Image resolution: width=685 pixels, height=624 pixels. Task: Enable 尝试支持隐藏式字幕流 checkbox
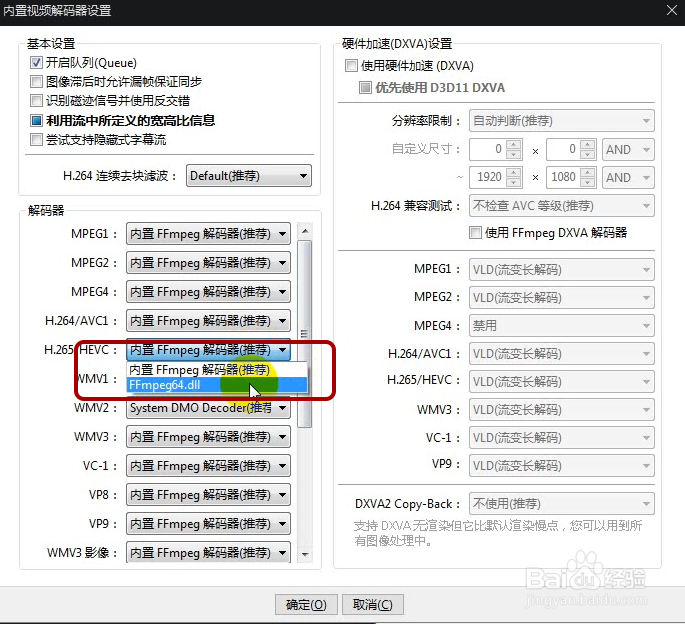point(36,140)
